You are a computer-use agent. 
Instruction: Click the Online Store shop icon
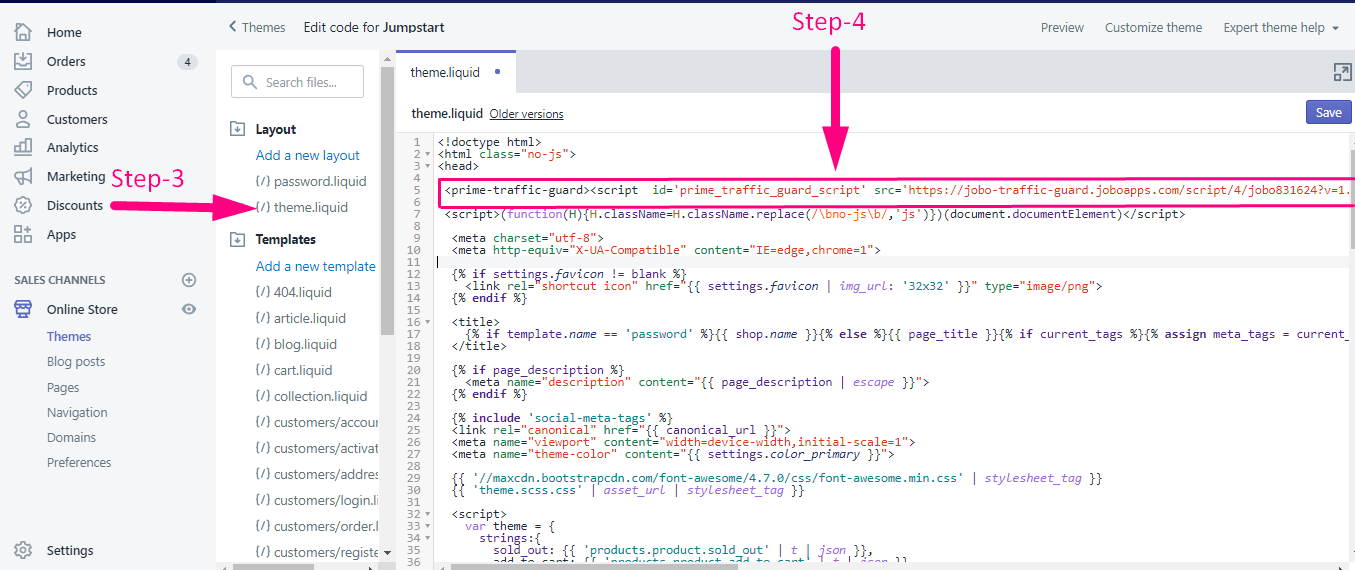(23, 309)
